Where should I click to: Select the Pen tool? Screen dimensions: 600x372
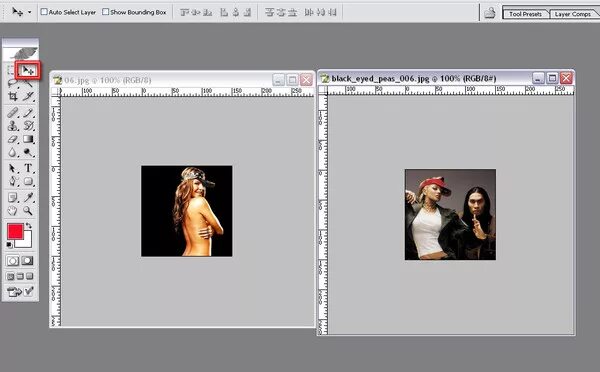tap(13, 181)
